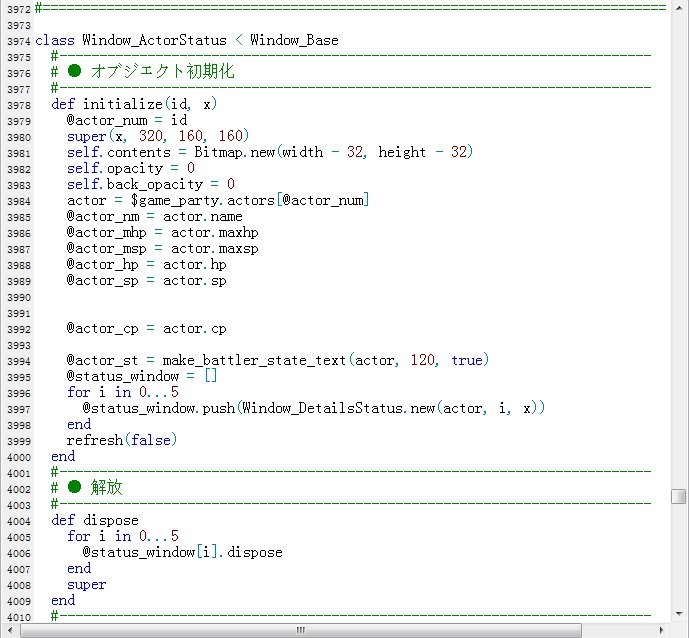689x638 pixels.
Task: Click 'for i in 0...5' on line 4005
Action: 123,536
